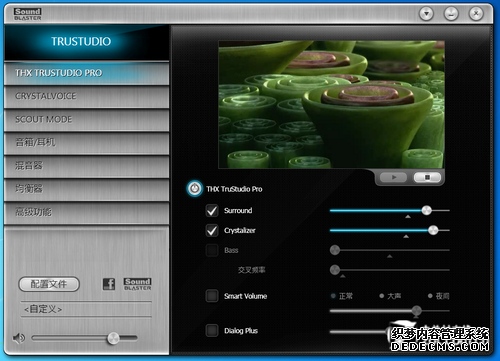500x361 pixels.
Task: Click the speaker volume icon
Action: point(19,338)
